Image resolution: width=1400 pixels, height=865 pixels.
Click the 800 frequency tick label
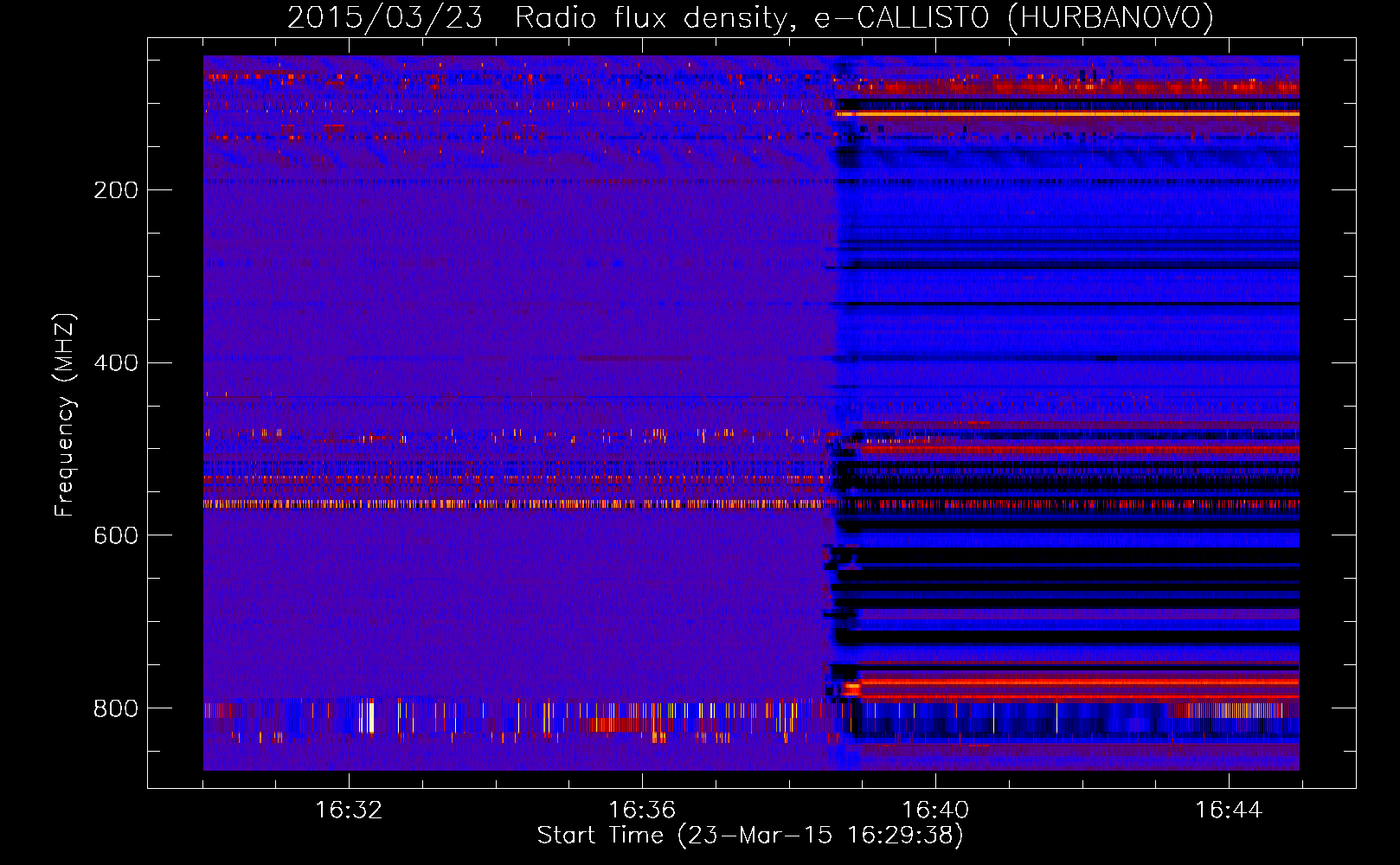(x=116, y=708)
